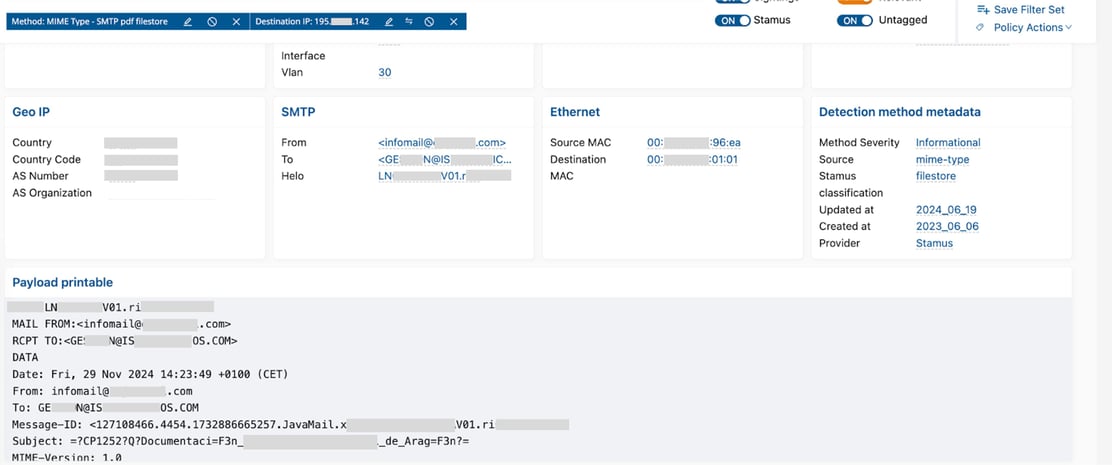Viewport: 1112px width, 465px height.
Task: Remove the Destination IP filter
Action: [x=453, y=22]
